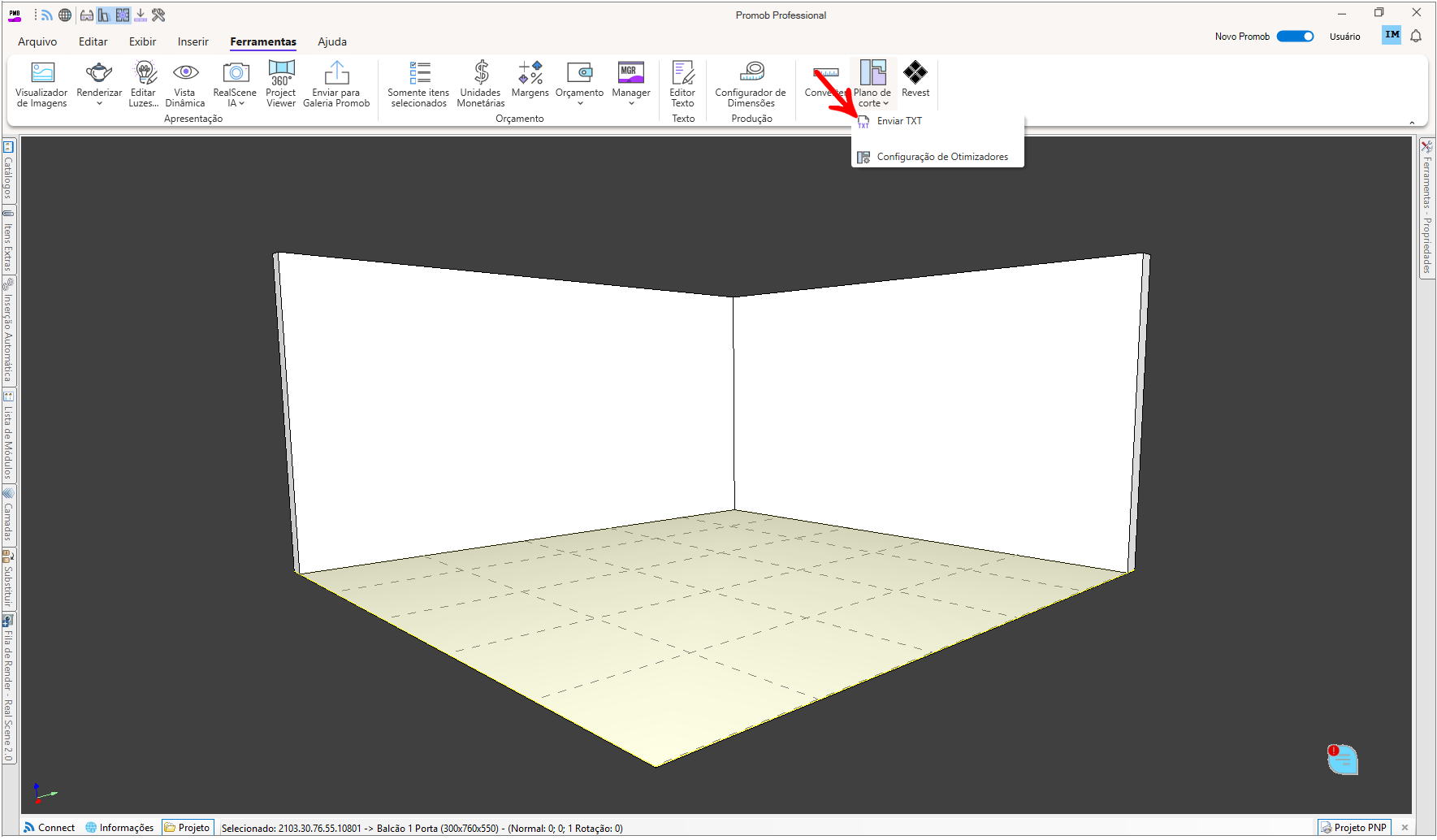Viewport: 1437px width, 840px height.
Task: Switch to the Arquivo menu
Action: [37, 41]
